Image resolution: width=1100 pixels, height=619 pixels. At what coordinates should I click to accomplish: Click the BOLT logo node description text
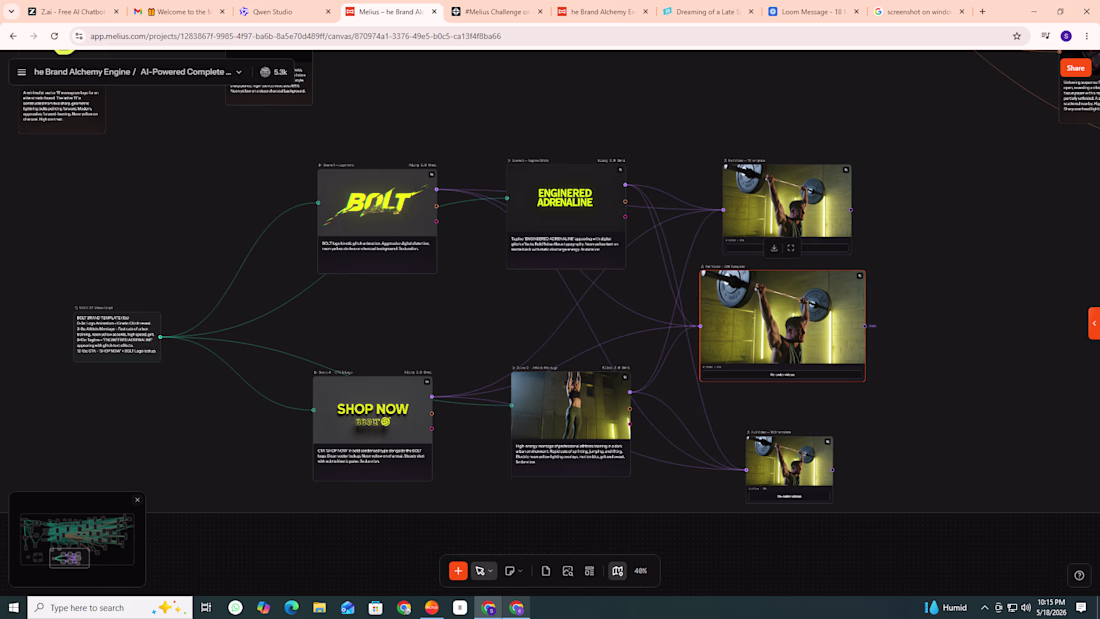377,246
